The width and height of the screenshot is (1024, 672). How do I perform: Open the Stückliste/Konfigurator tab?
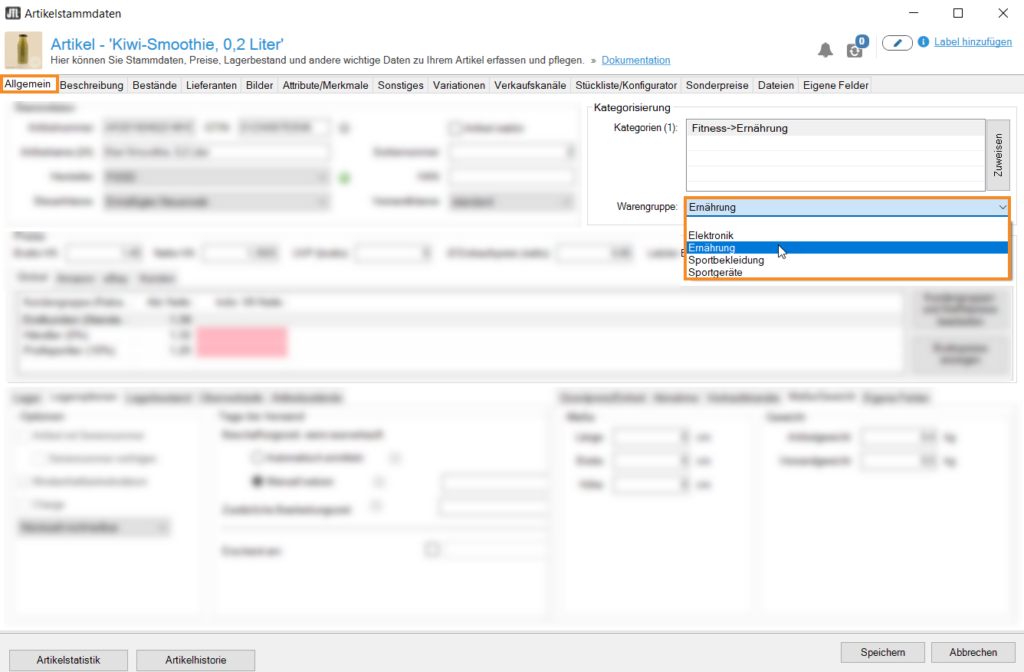[627, 86]
